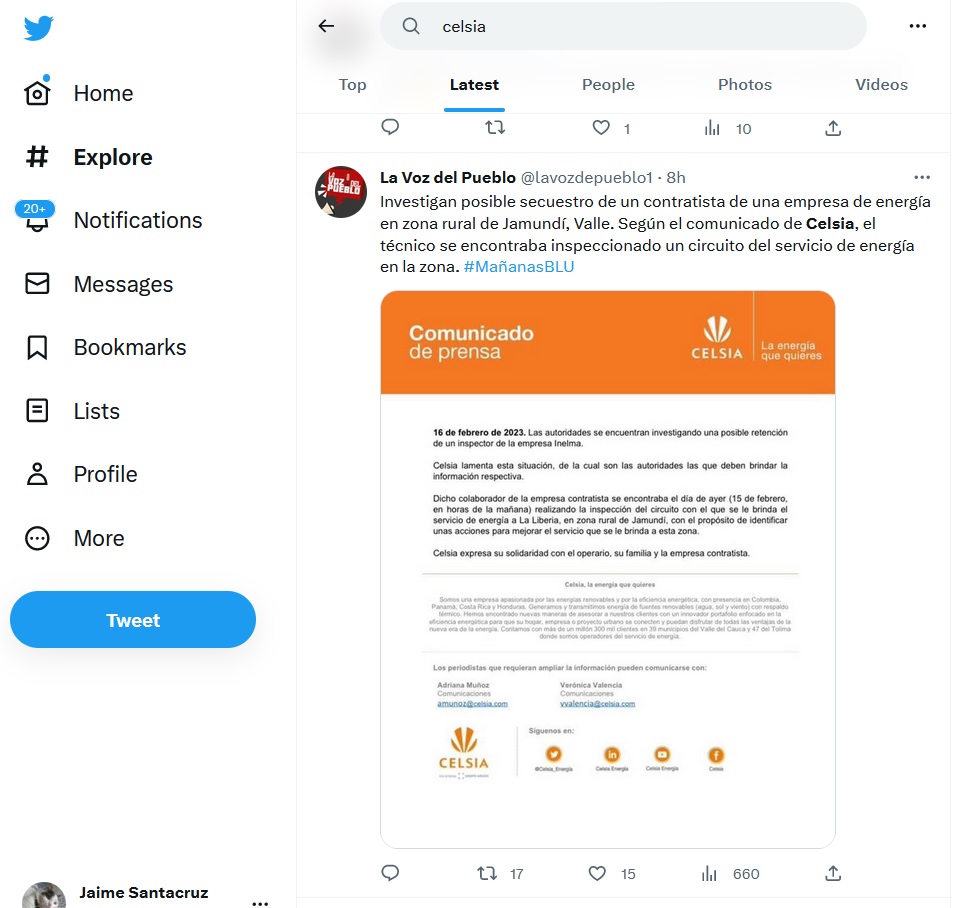Open the Comunicado de prensa image
The image size is (972, 908).
click(608, 569)
